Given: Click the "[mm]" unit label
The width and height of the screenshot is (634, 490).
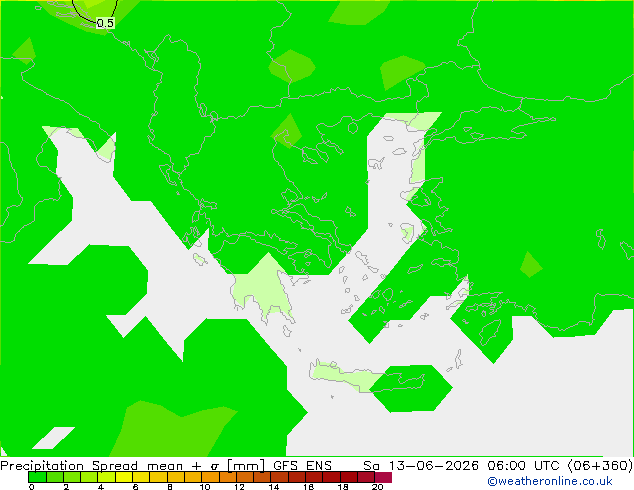Looking at the screenshot, I should click(246, 466).
